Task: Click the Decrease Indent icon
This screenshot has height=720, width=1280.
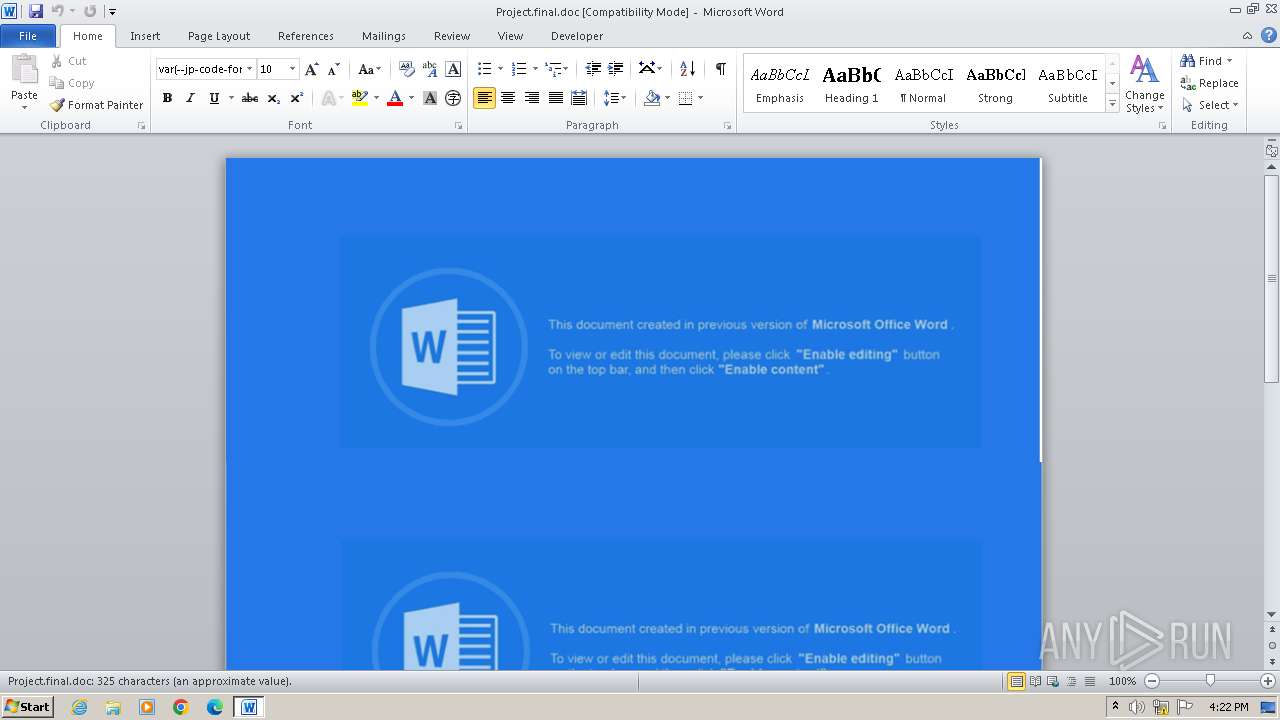Action: tap(593, 69)
